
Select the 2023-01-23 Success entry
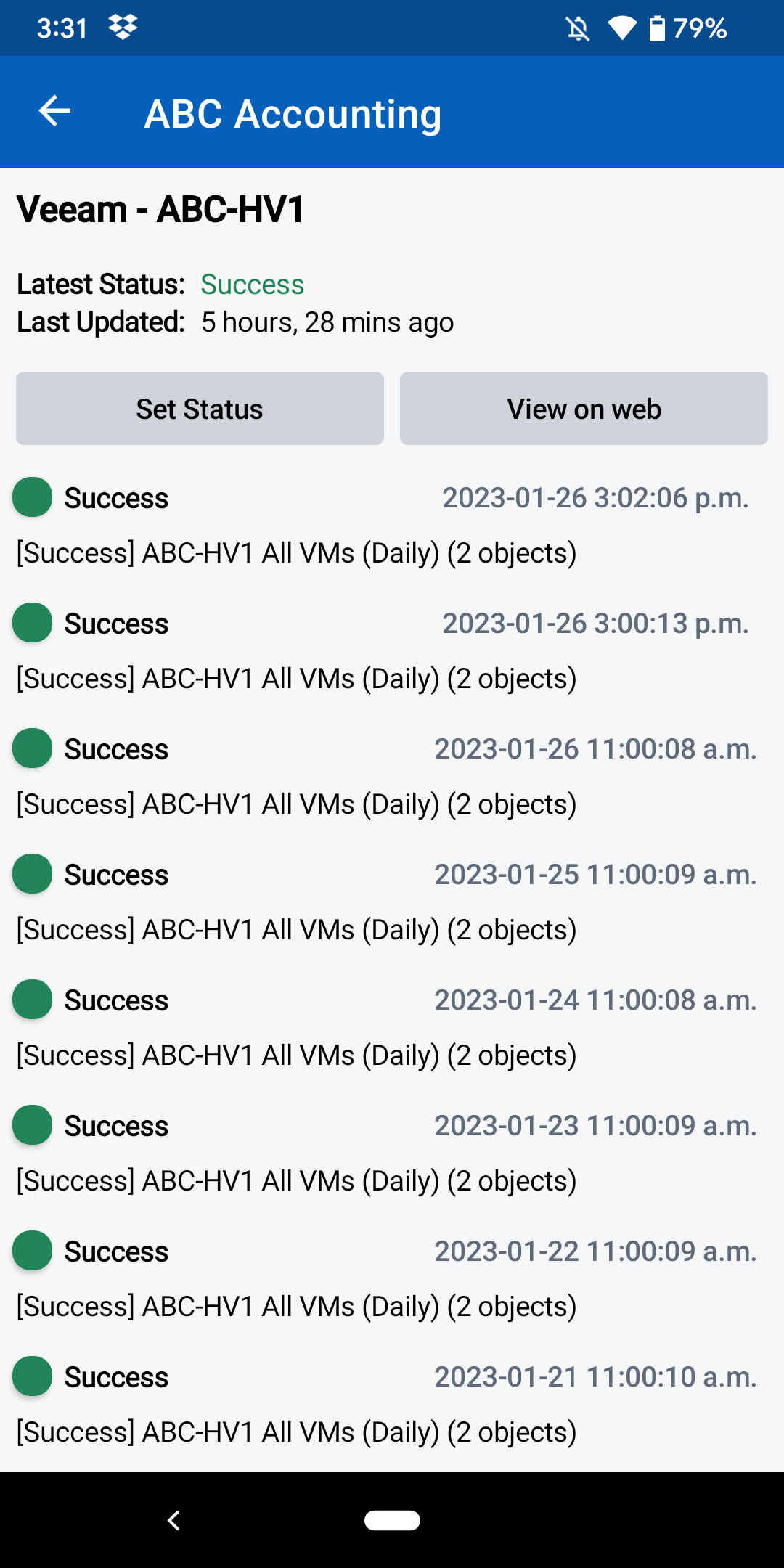click(116, 1126)
